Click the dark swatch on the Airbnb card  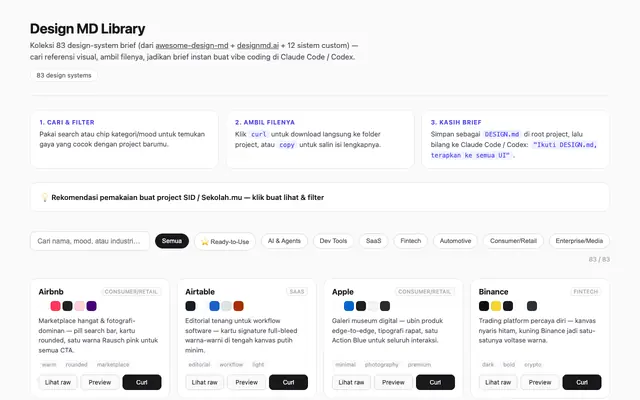(x=67, y=306)
